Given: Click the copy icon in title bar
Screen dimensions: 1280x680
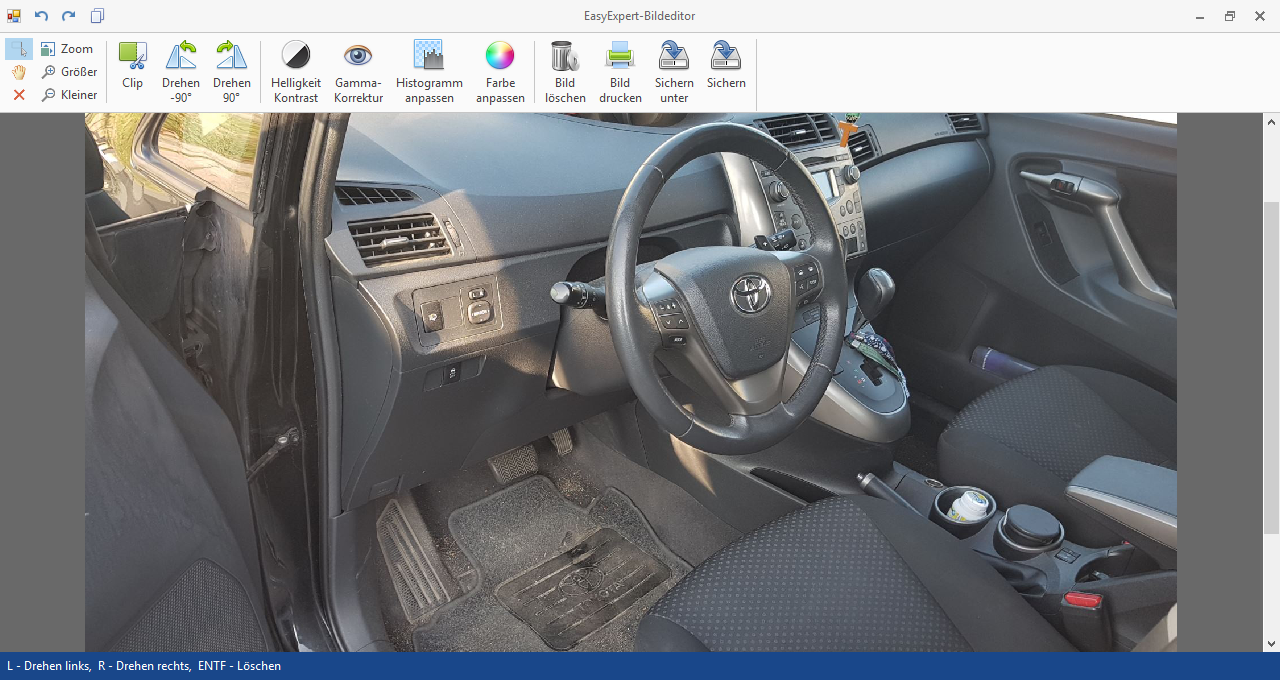Looking at the screenshot, I should tap(97, 16).
